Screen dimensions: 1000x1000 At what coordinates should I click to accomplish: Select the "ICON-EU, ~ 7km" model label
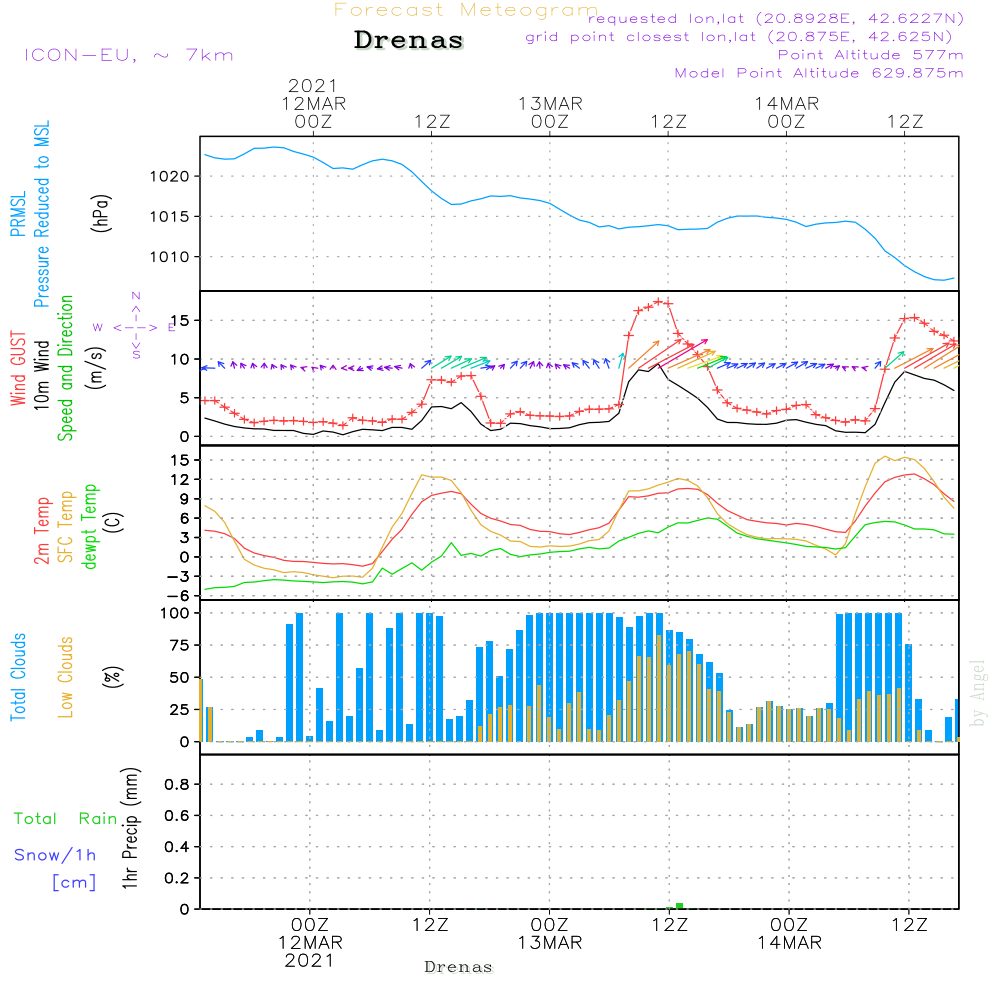129,55
